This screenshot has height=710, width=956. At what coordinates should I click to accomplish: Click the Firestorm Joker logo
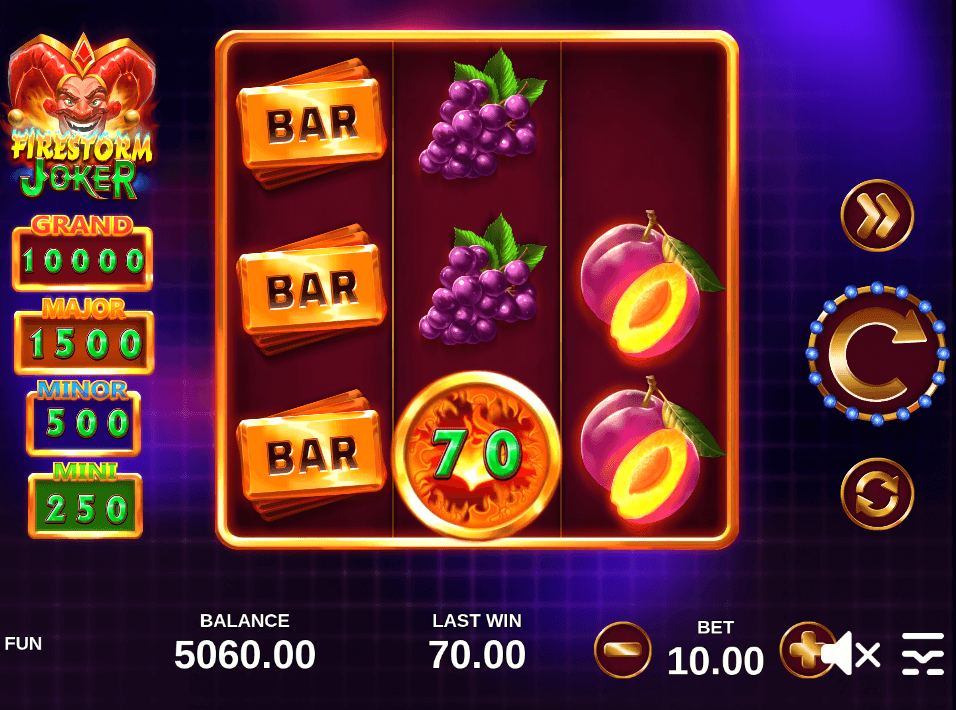(x=81, y=117)
